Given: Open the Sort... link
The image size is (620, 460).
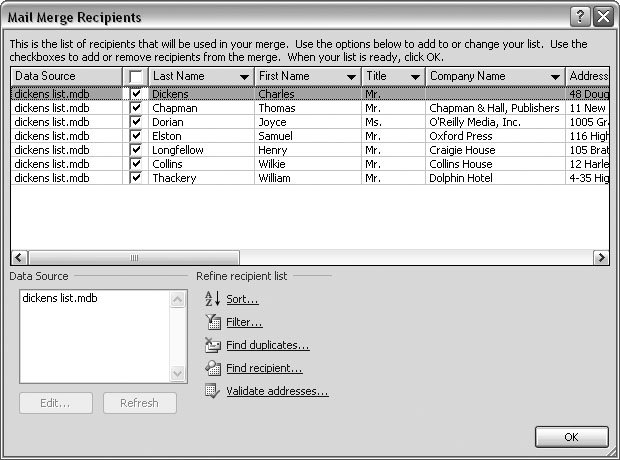Looking at the screenshot, I should (x=242, y=299).
